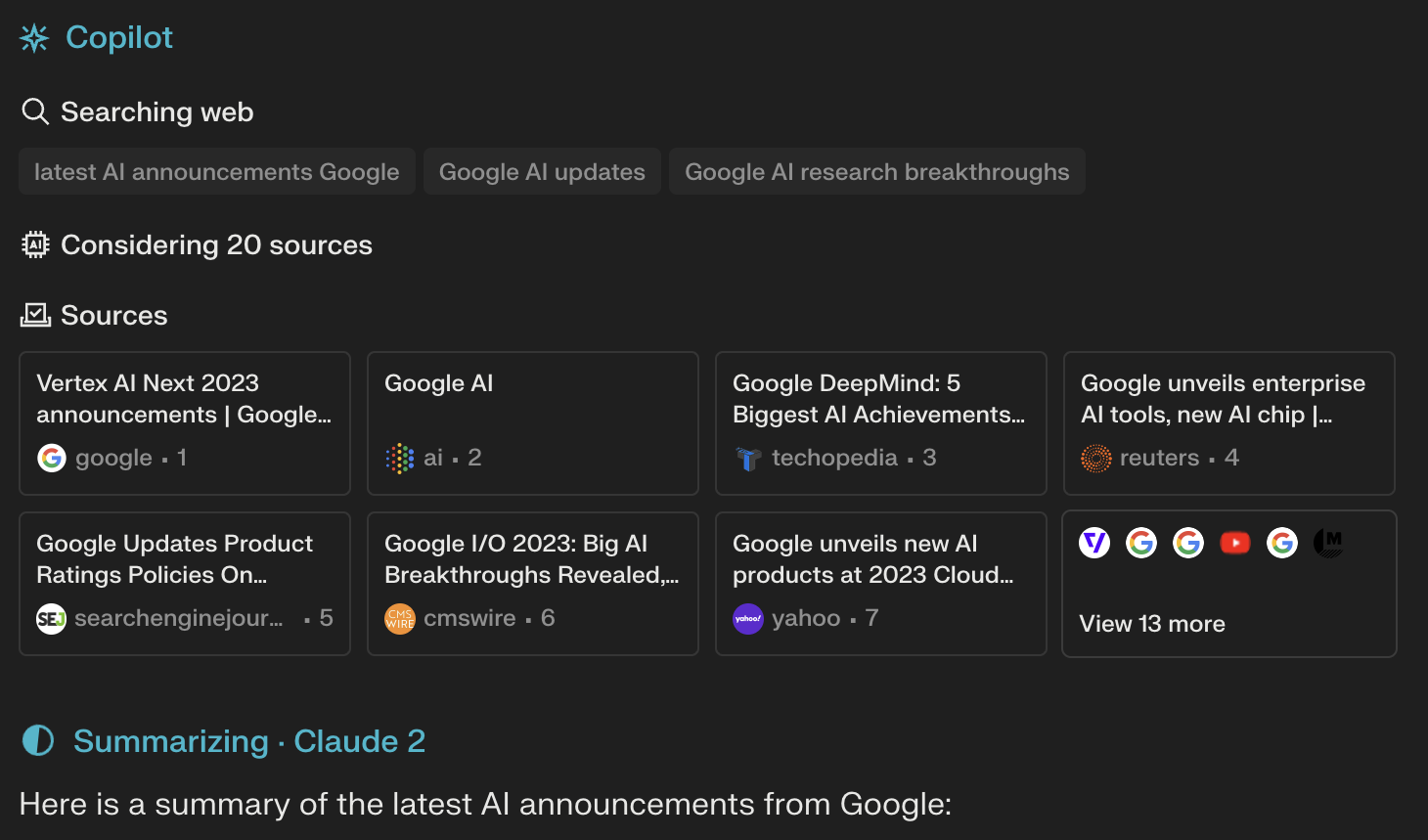Click the YouTube favicon in View more card
Image resolution: width=1428 pixels, height=840 pixels.
click(x=1235, y=542)
